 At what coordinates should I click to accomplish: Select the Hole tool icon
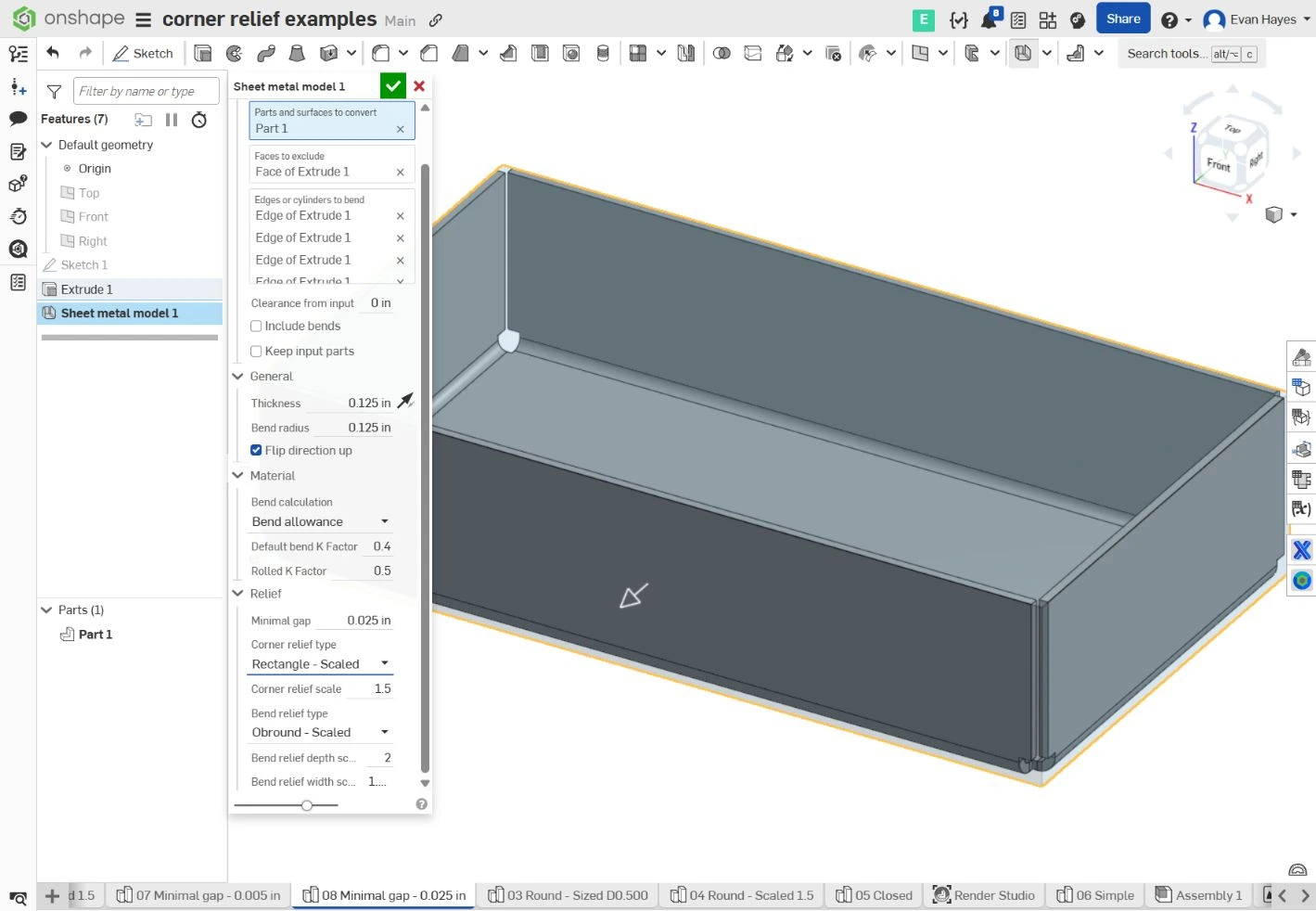572,53
